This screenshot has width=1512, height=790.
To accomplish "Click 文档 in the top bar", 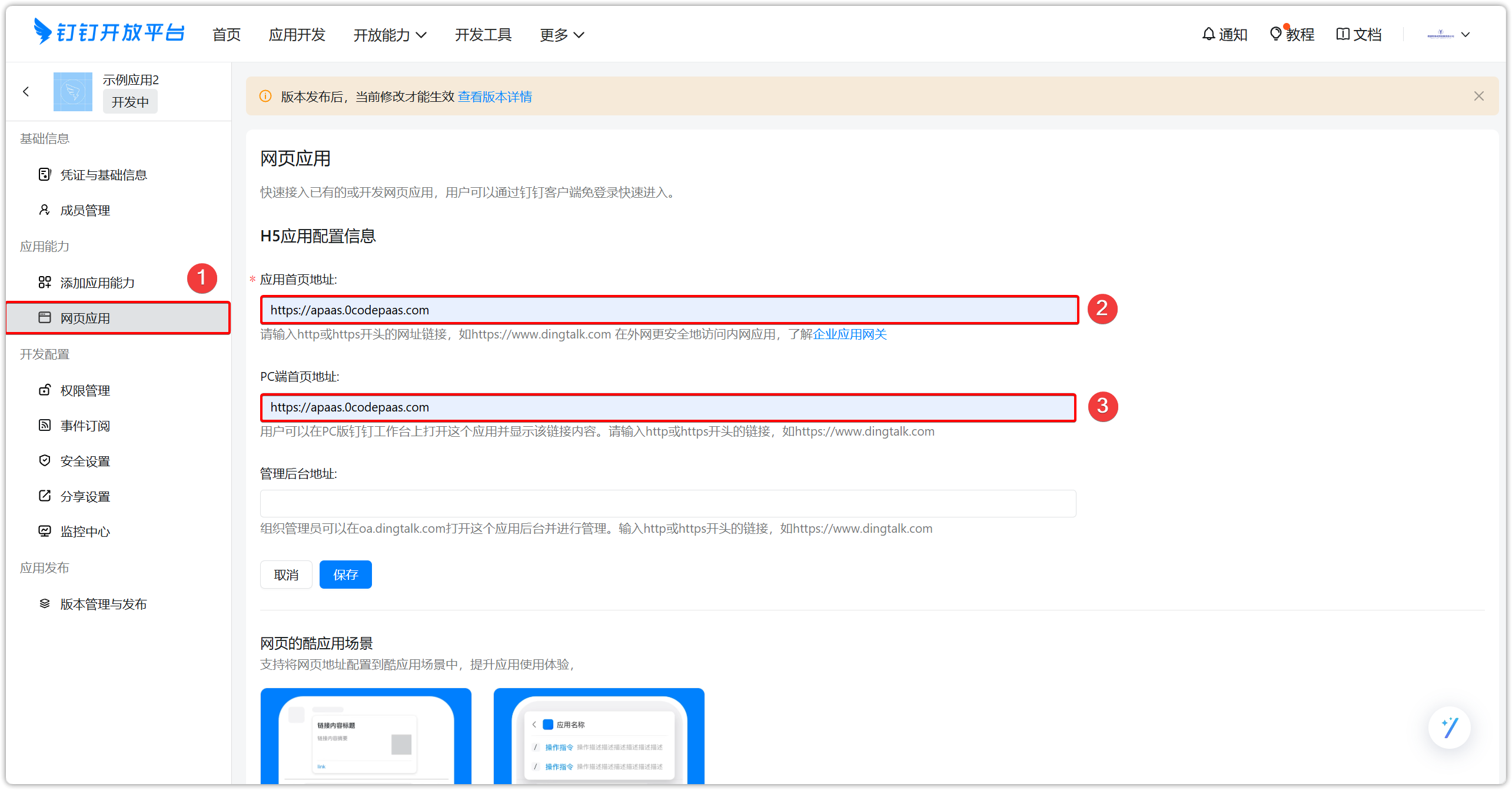I will 1367,35.
